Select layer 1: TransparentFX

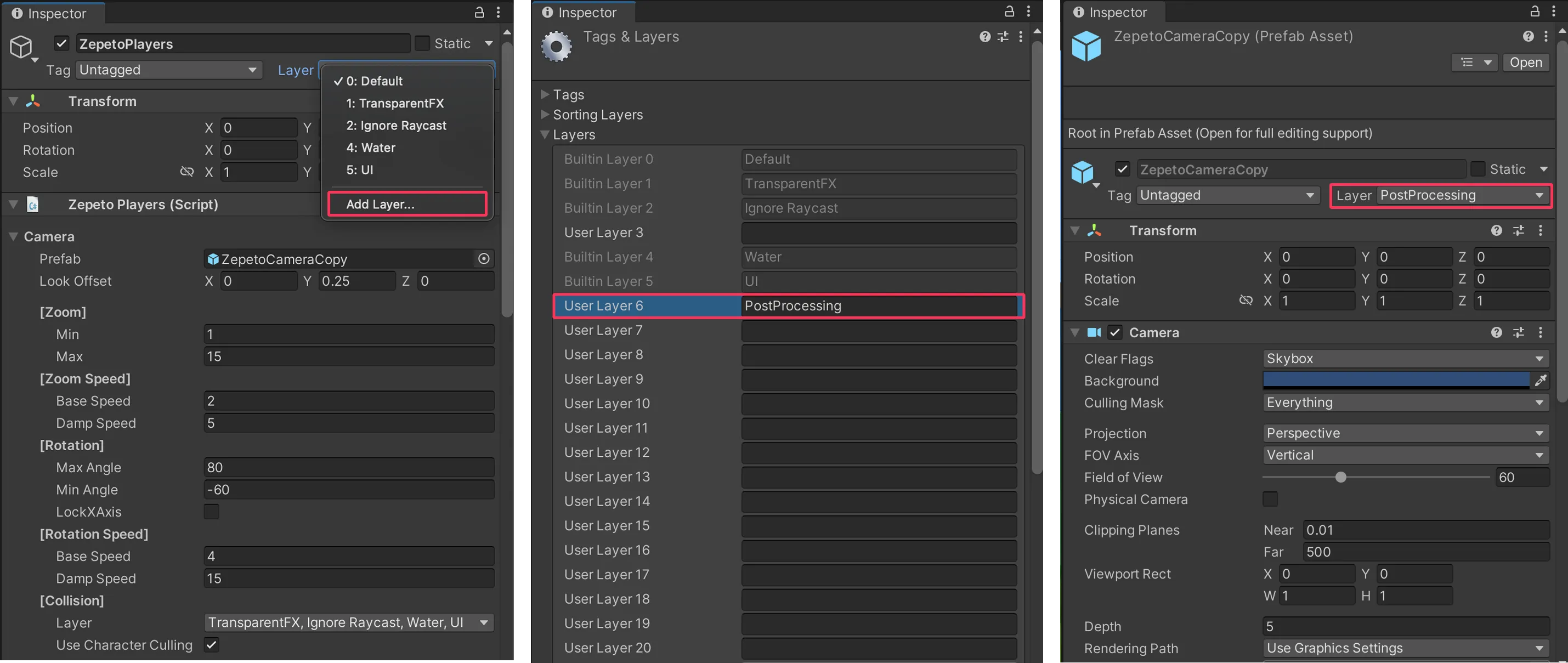click(407, 104)
